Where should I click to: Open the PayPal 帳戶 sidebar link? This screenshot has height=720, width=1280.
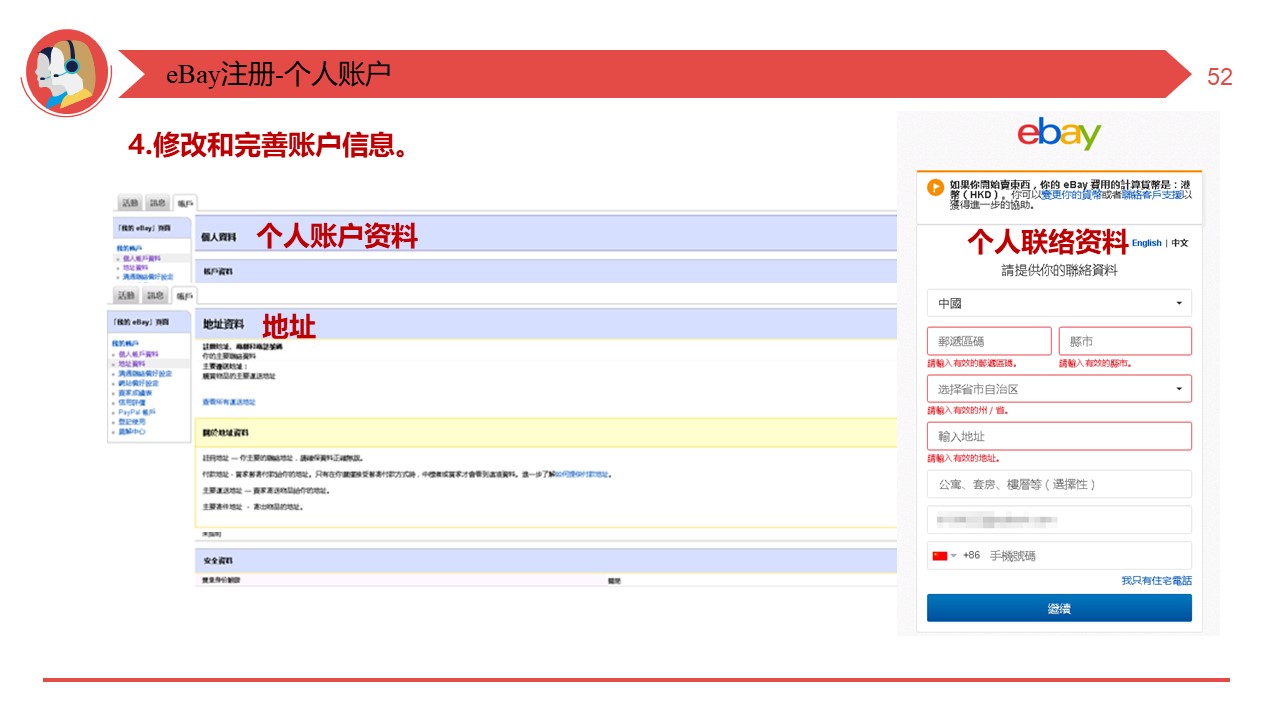pos(136,412)
